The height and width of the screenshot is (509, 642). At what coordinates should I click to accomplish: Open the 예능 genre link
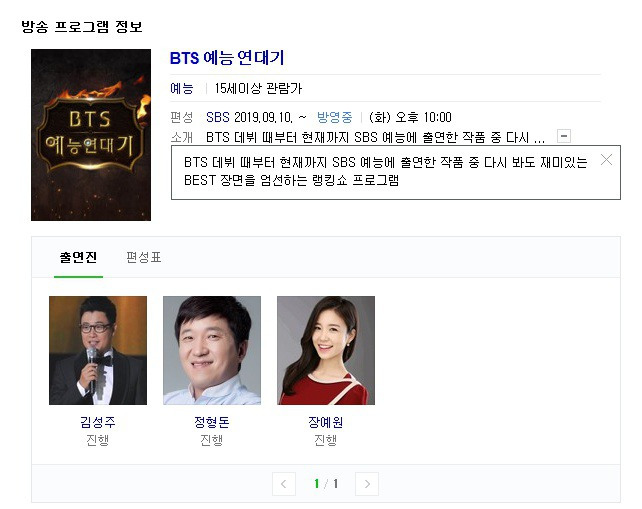[182, 88]
